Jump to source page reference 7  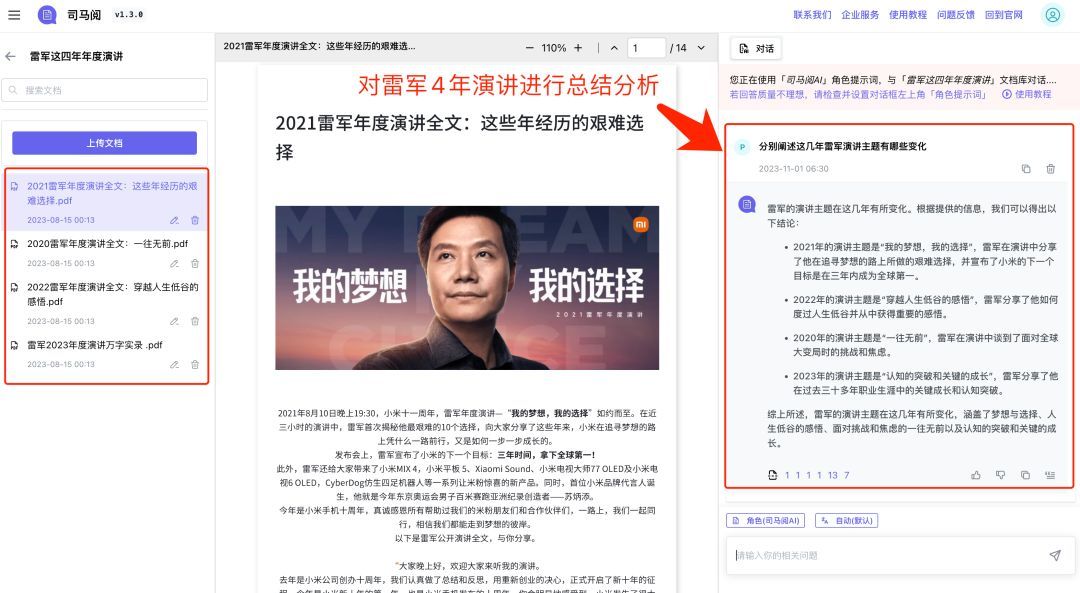pyautogui.click(x=847, y=475)
